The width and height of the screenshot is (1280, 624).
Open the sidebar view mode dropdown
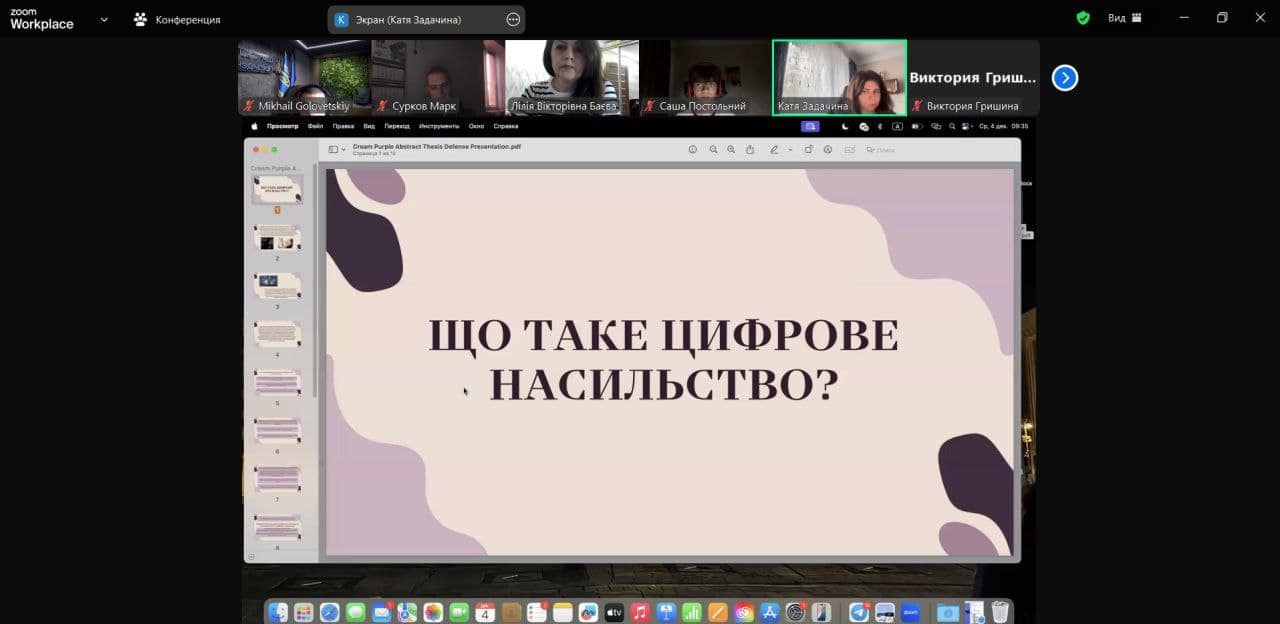(337, 150)
